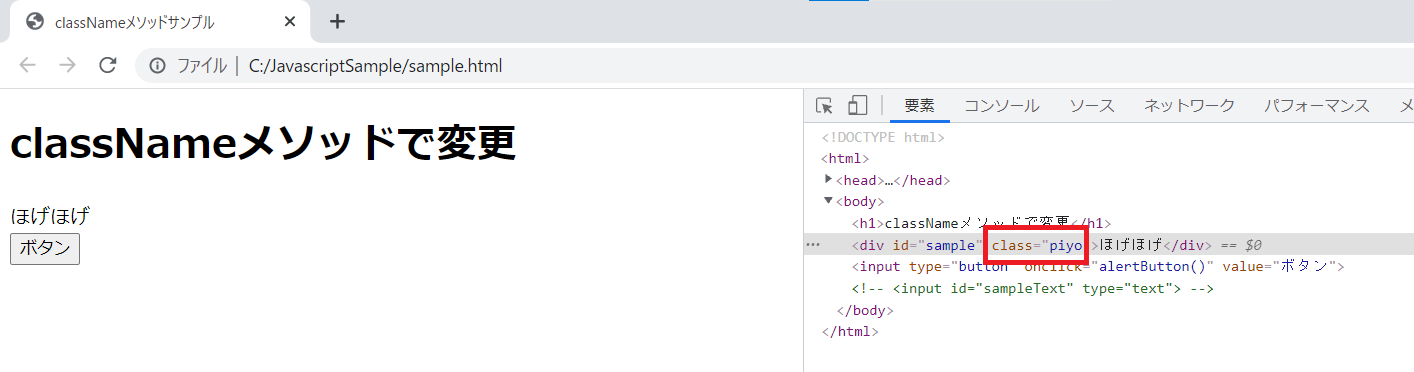This screenshot has width=1414, height=372.
Task: Click the address bar URL field
Action: point(375,66)
